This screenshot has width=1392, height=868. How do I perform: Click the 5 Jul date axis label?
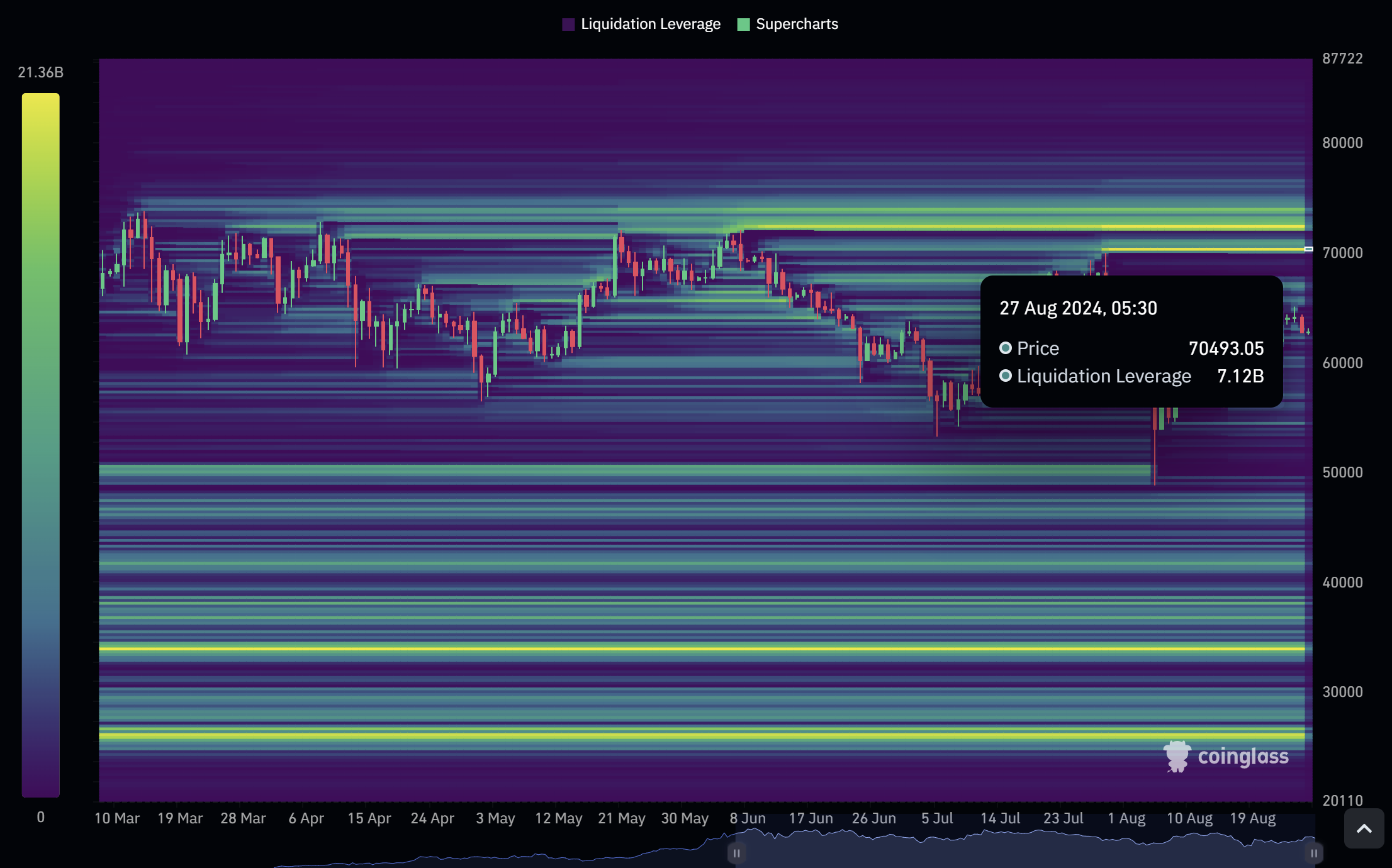[x=937, y=818]
